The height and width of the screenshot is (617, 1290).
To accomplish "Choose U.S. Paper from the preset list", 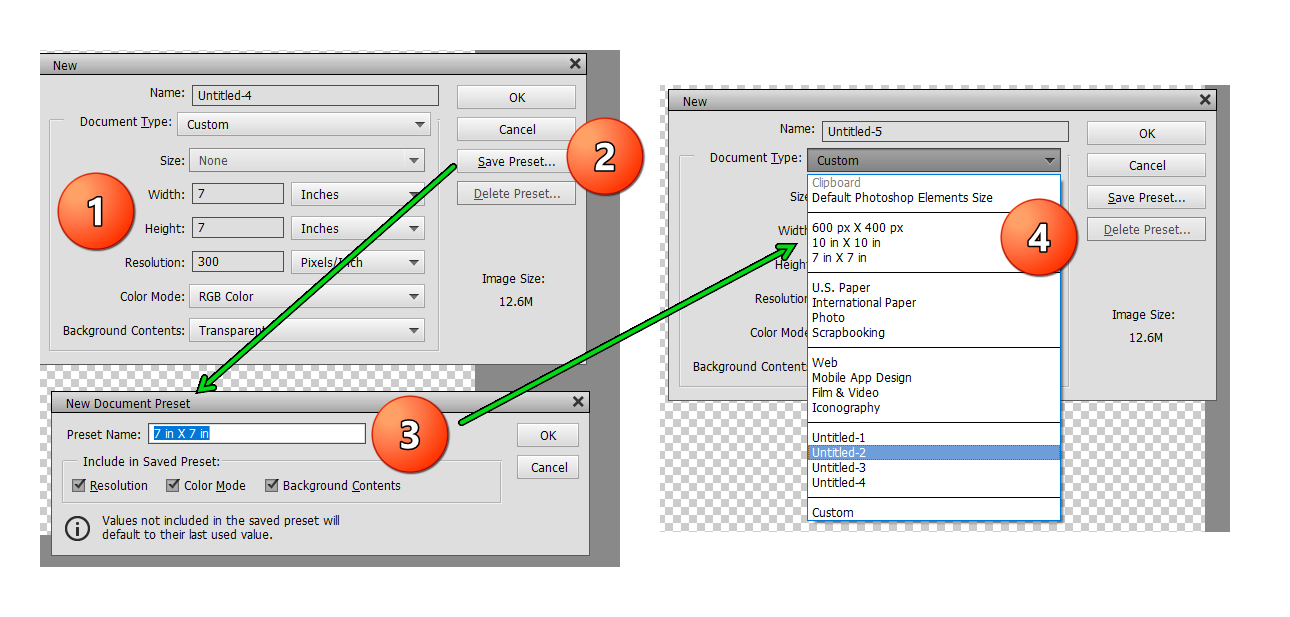I will point(839,287).
